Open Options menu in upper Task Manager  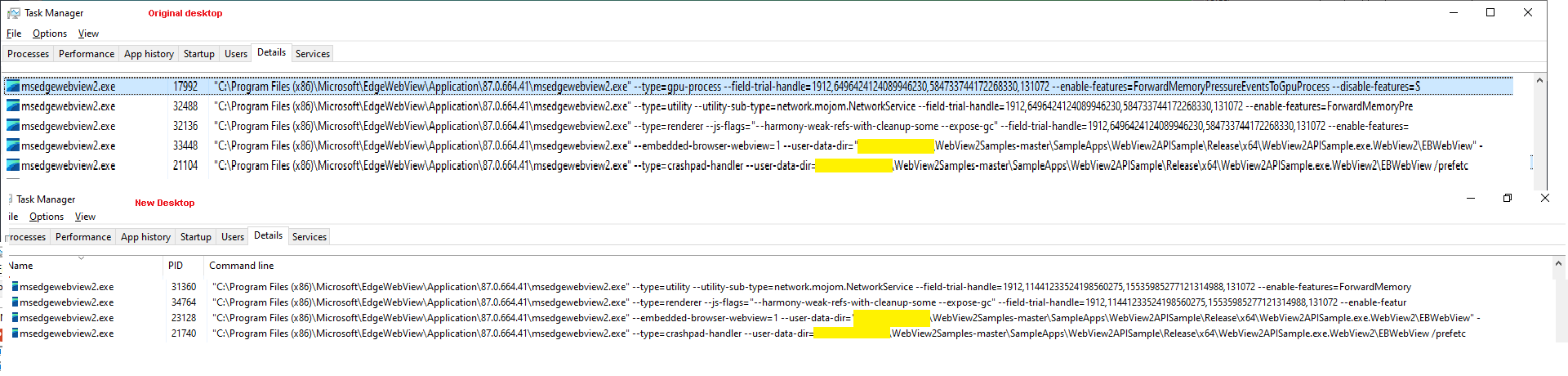(50, 34)
